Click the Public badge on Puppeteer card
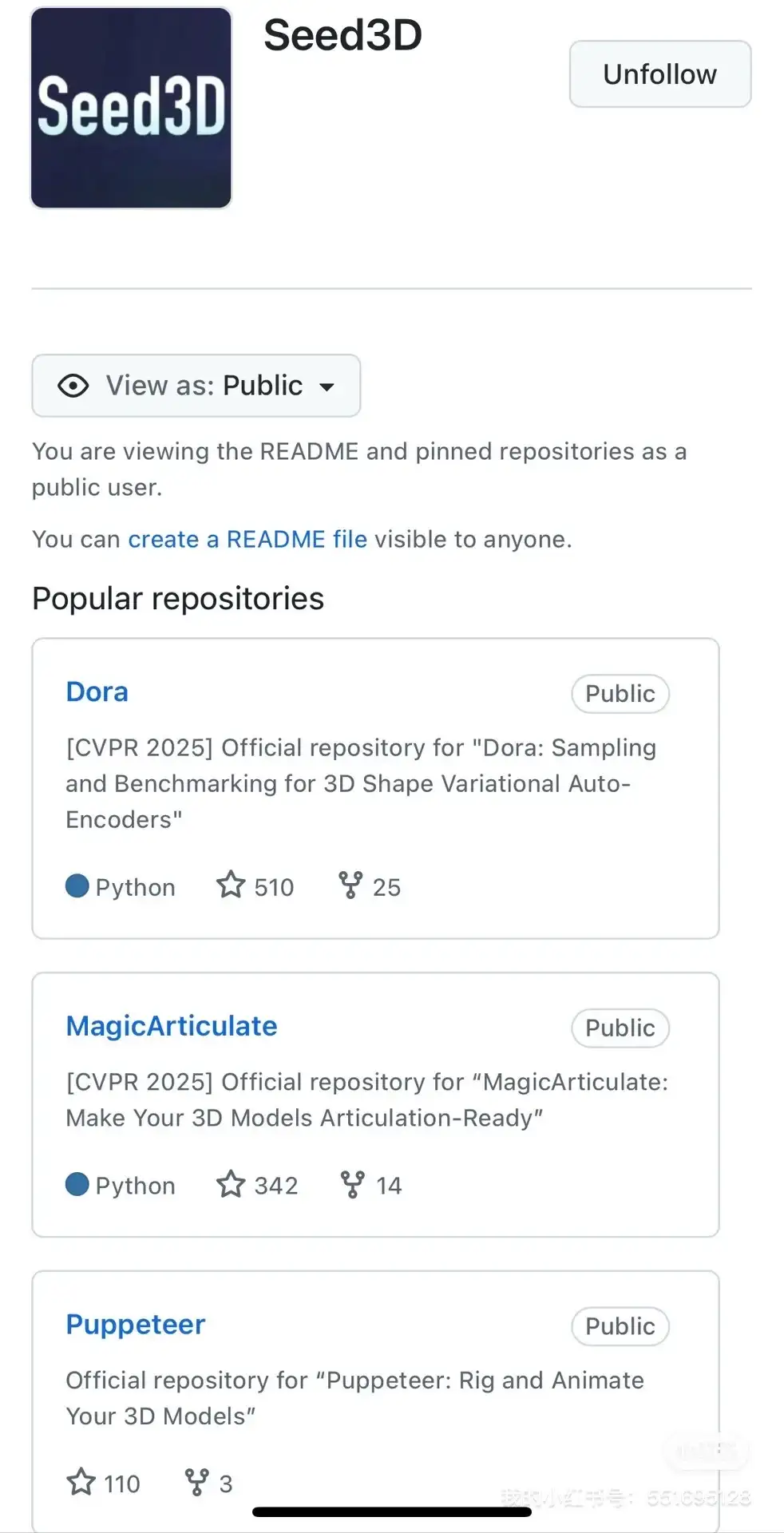This screenshot has width=784, height=1533. point(620,1326)
